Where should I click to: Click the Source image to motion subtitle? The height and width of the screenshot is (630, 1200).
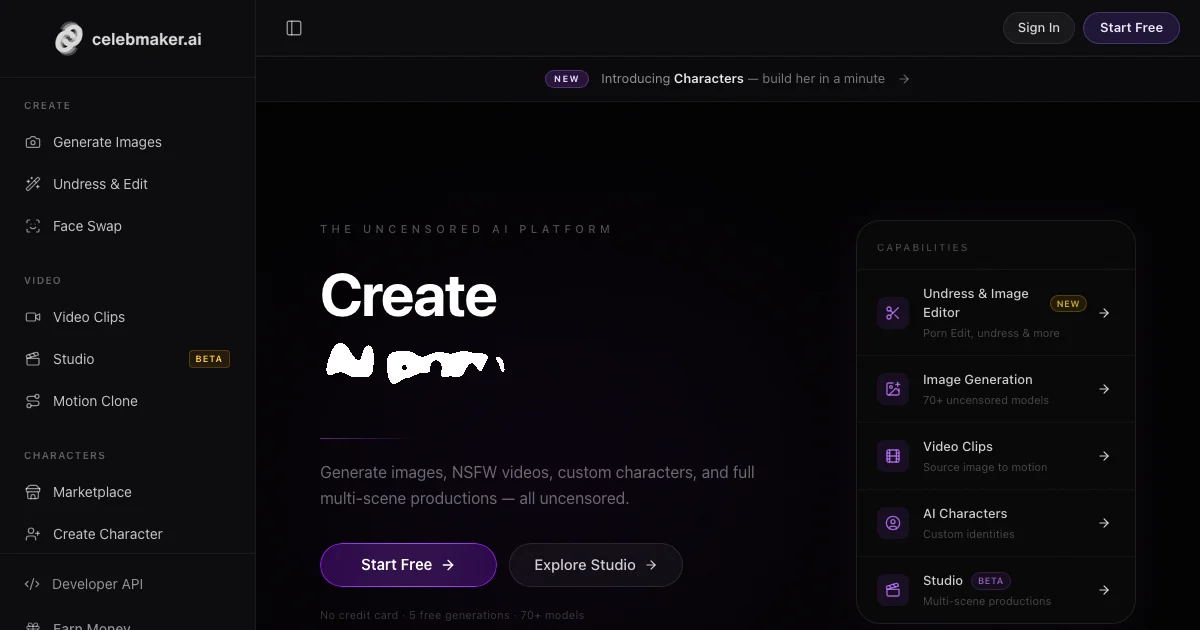[x=985, y=467]
